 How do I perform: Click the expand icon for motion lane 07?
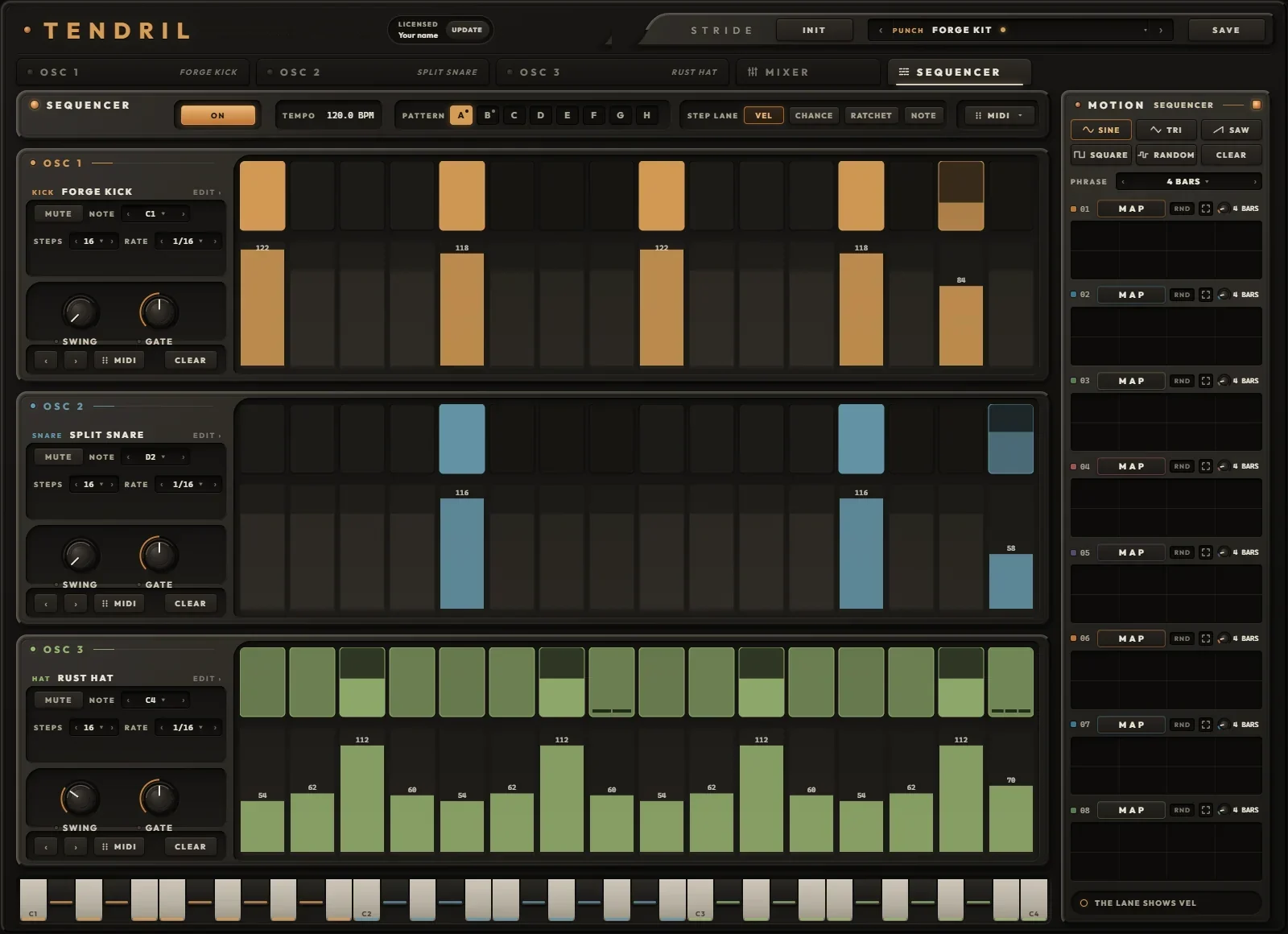click(1205, 725)
